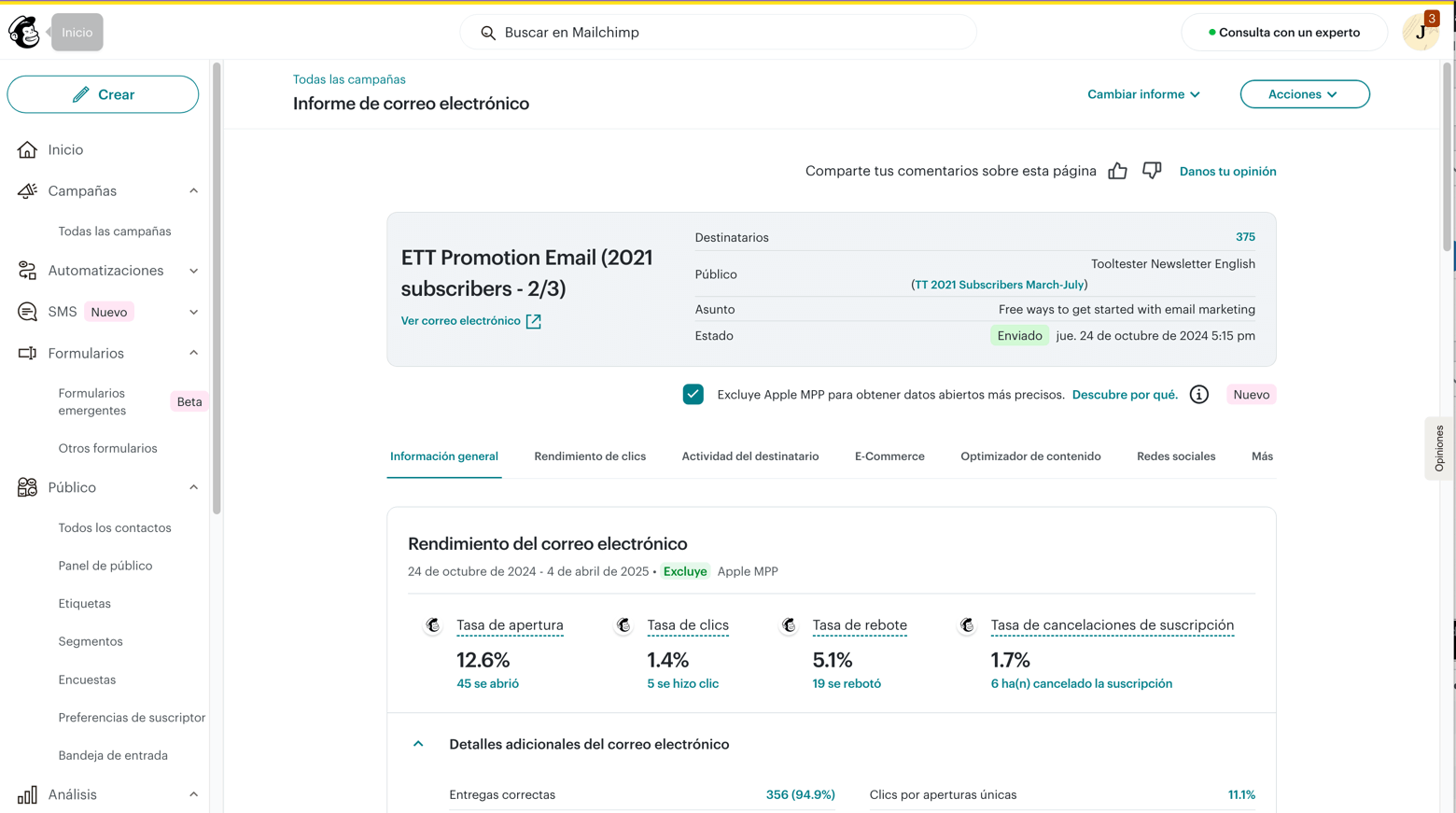Image resolution: width=1456 pixels, height=813 pixels.
Task: Click the main page vertical scrollbar
Action: point(1448,157)
